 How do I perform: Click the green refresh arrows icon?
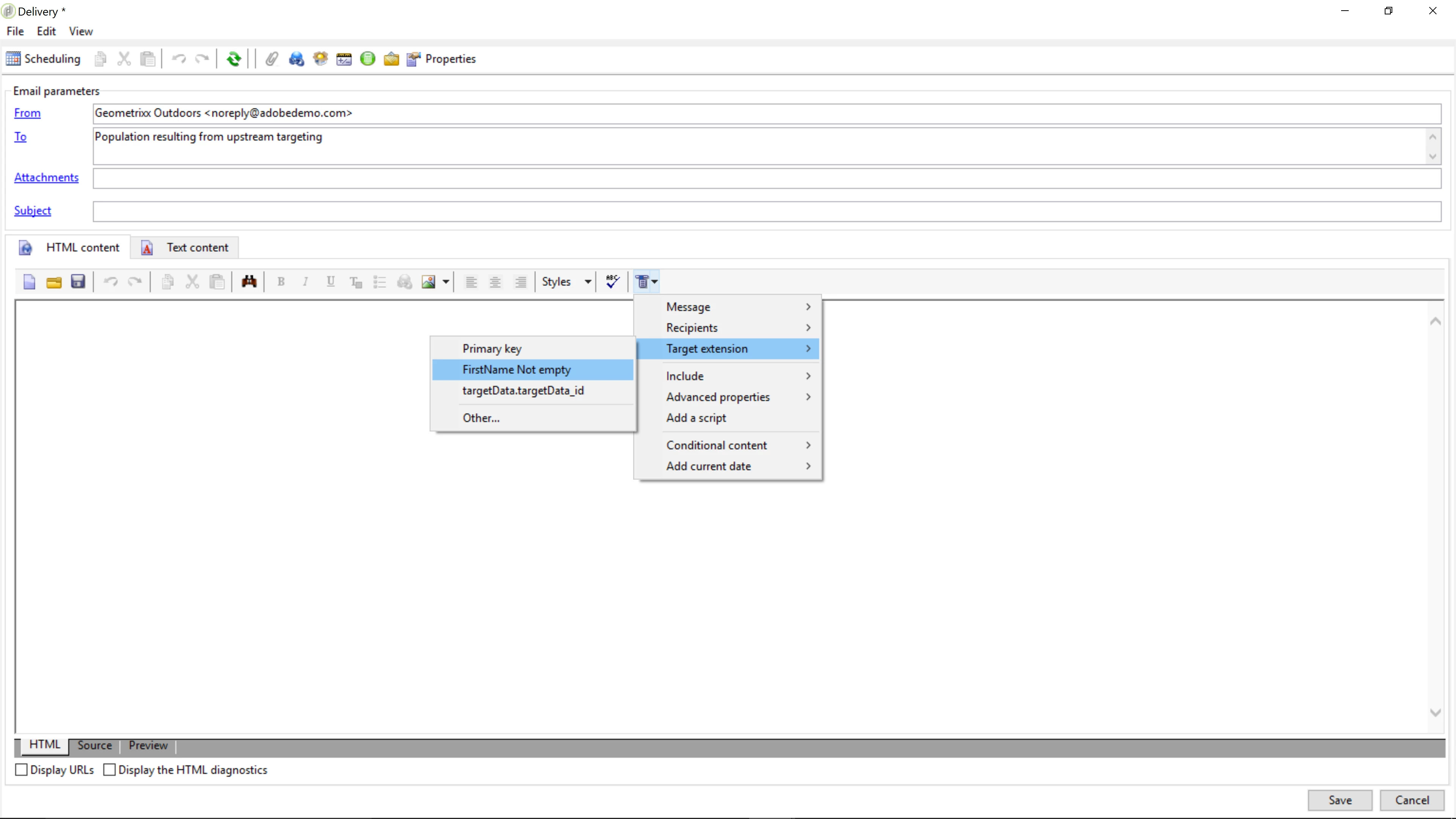click(234, 59)
